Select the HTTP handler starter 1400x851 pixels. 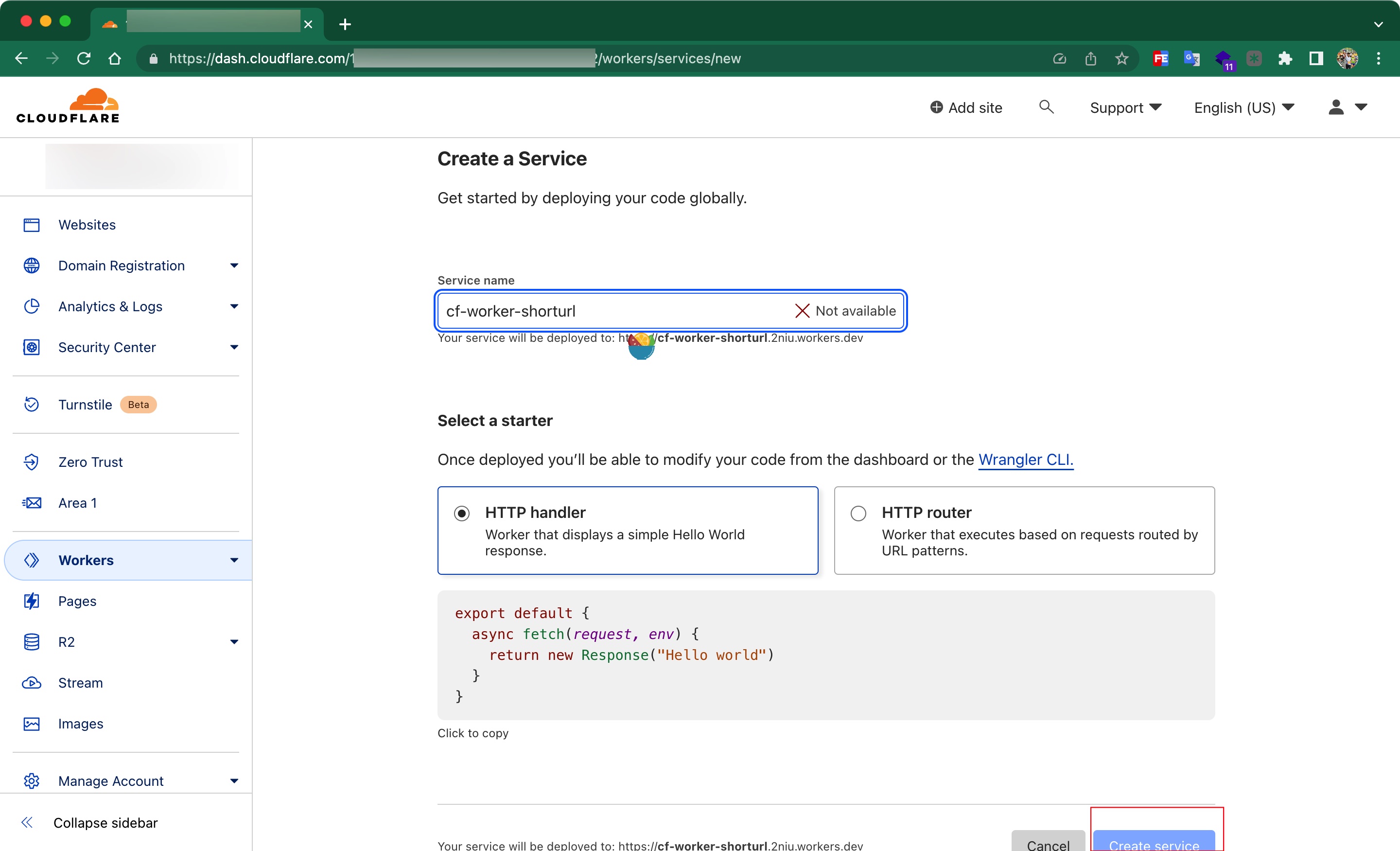pos(462,514)
